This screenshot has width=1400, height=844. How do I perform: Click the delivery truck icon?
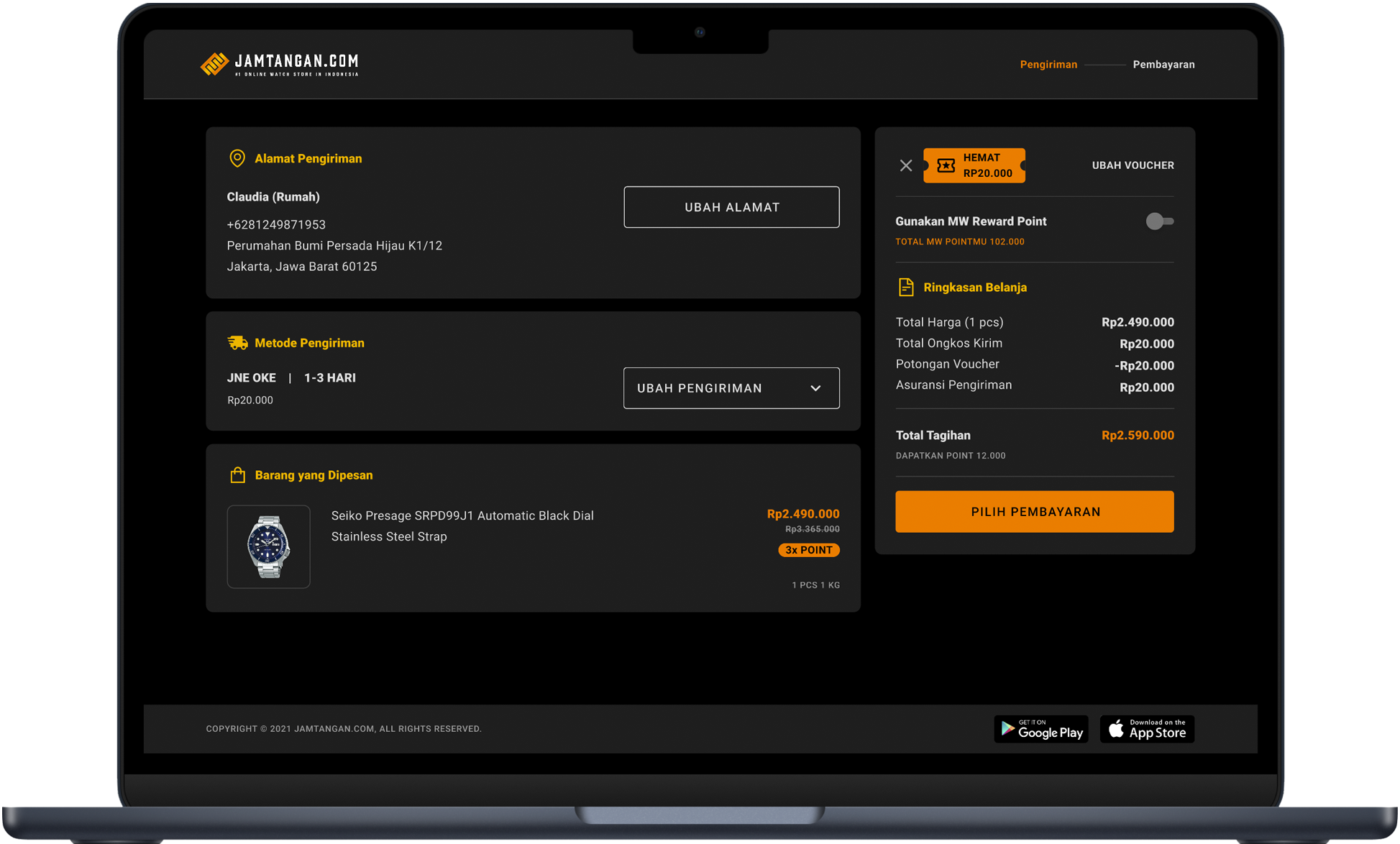(x=237, y=343)
